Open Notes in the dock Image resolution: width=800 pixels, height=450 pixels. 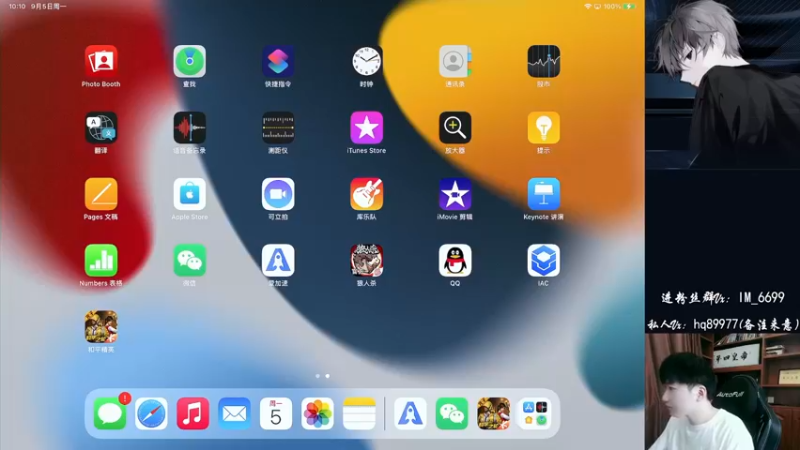click(359, 413)
